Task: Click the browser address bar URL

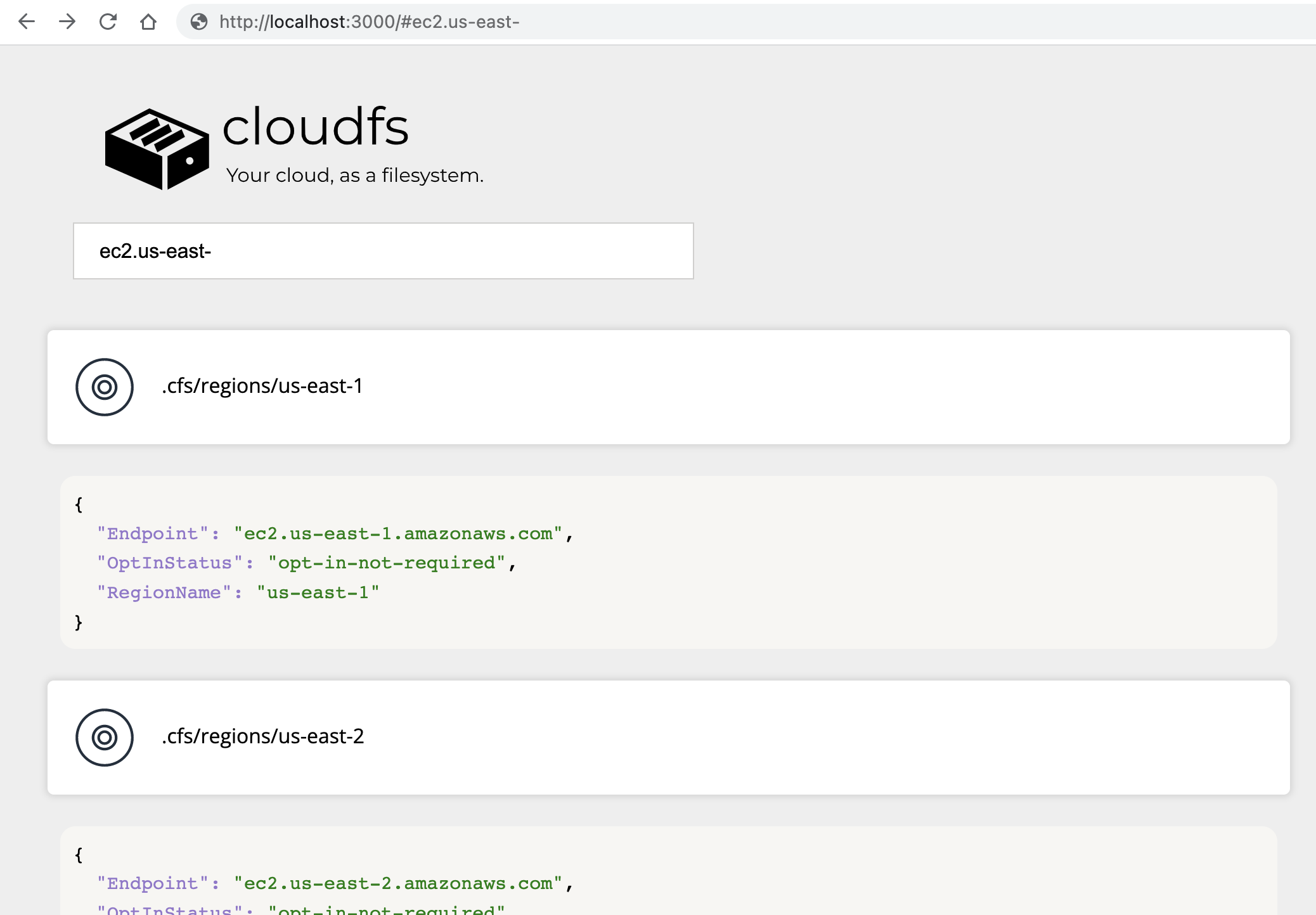Action: tap(369, 22)
